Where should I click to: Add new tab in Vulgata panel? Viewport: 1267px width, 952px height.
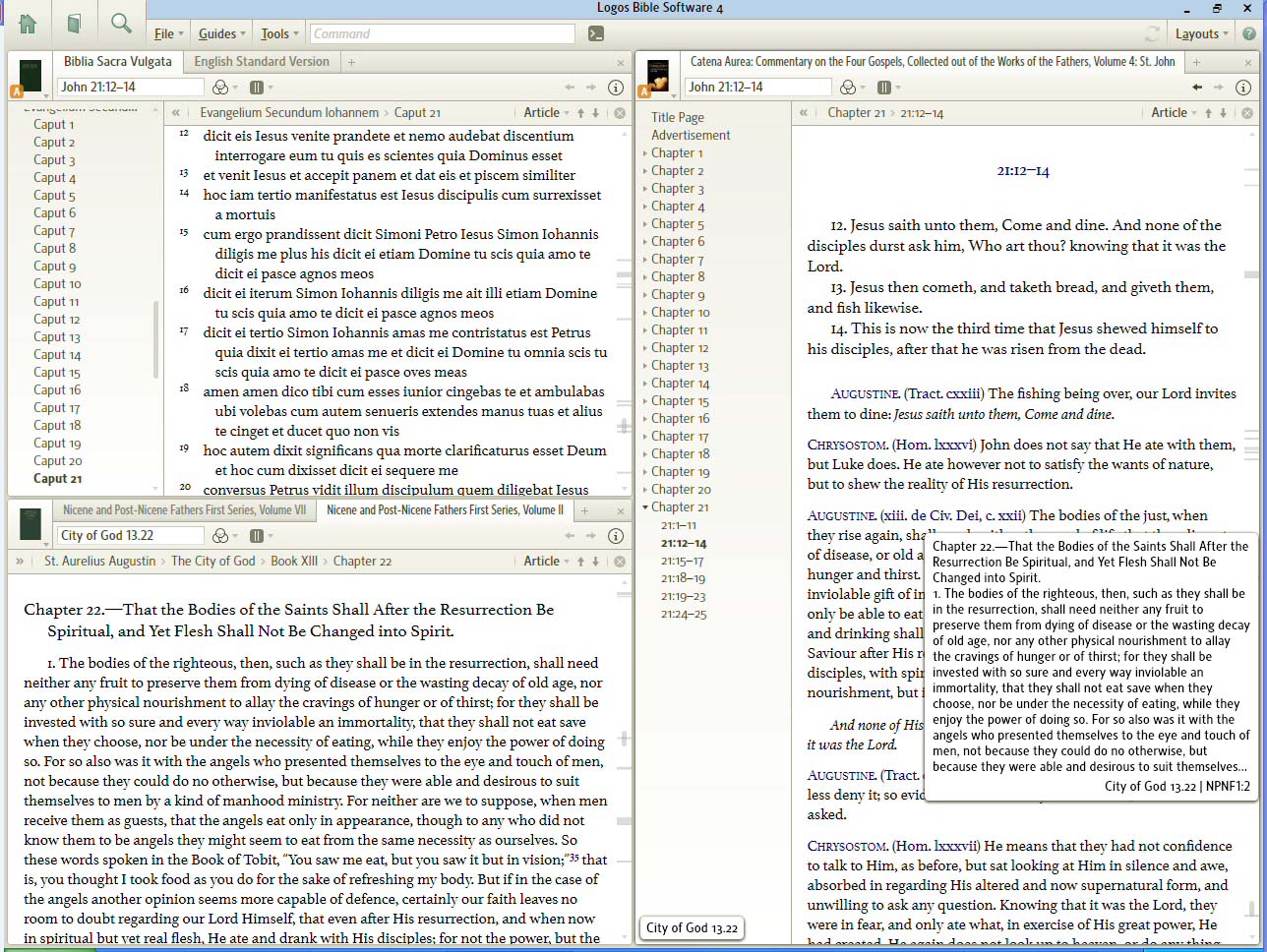(x=351, y=62)
